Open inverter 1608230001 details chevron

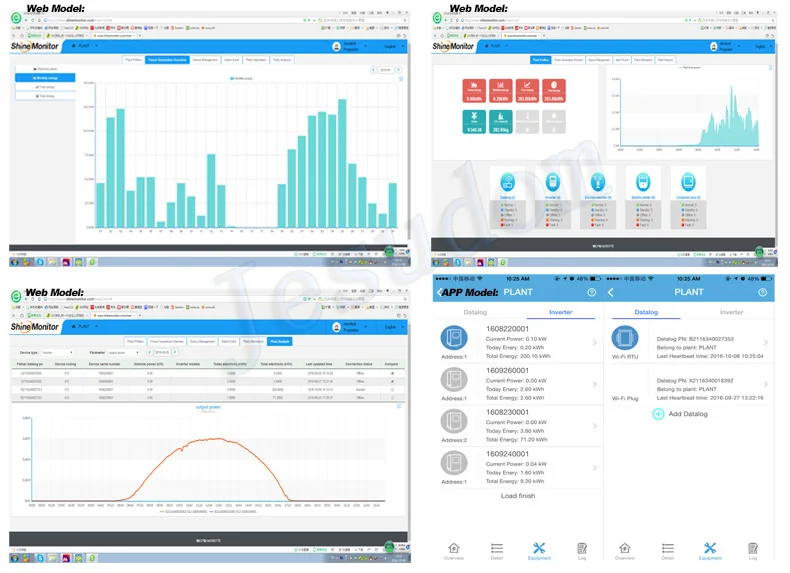(x=595, y=426)
